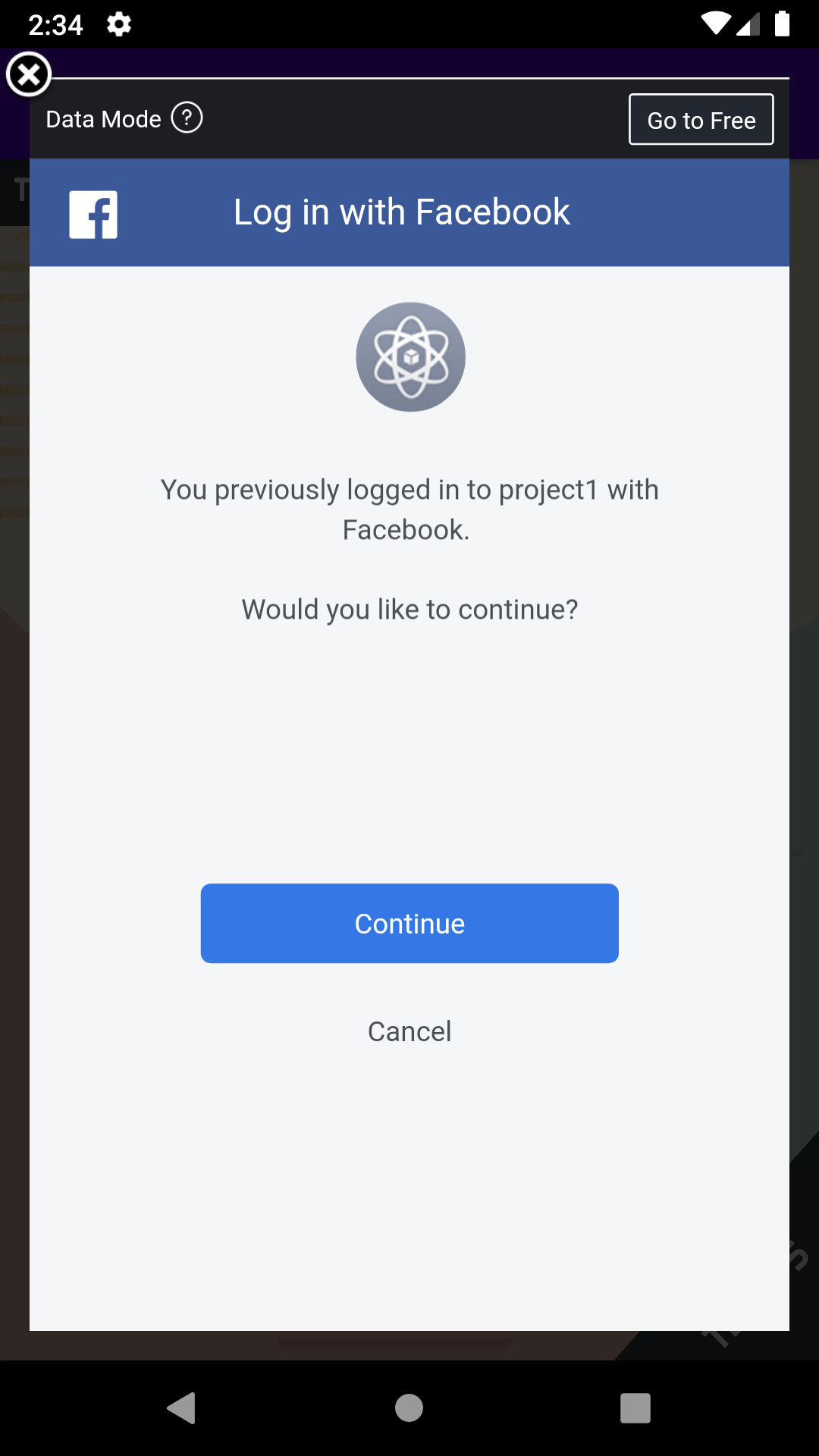819x1456 pixels.
Task: Click the circled X dismiss icon
Action: click(28, 74)
